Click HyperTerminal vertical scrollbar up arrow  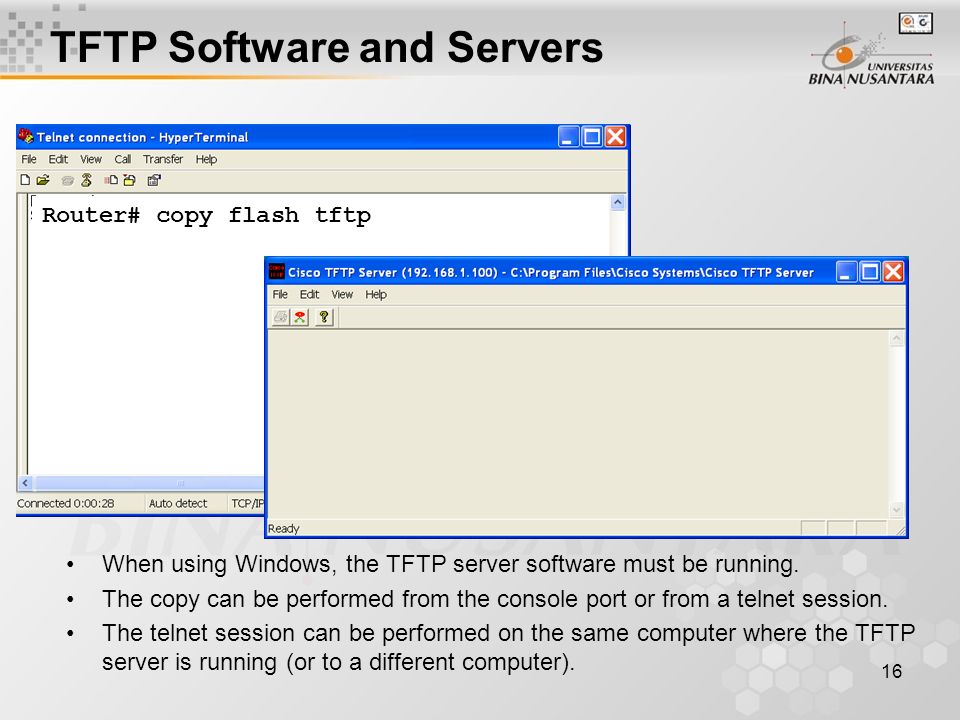618,202
